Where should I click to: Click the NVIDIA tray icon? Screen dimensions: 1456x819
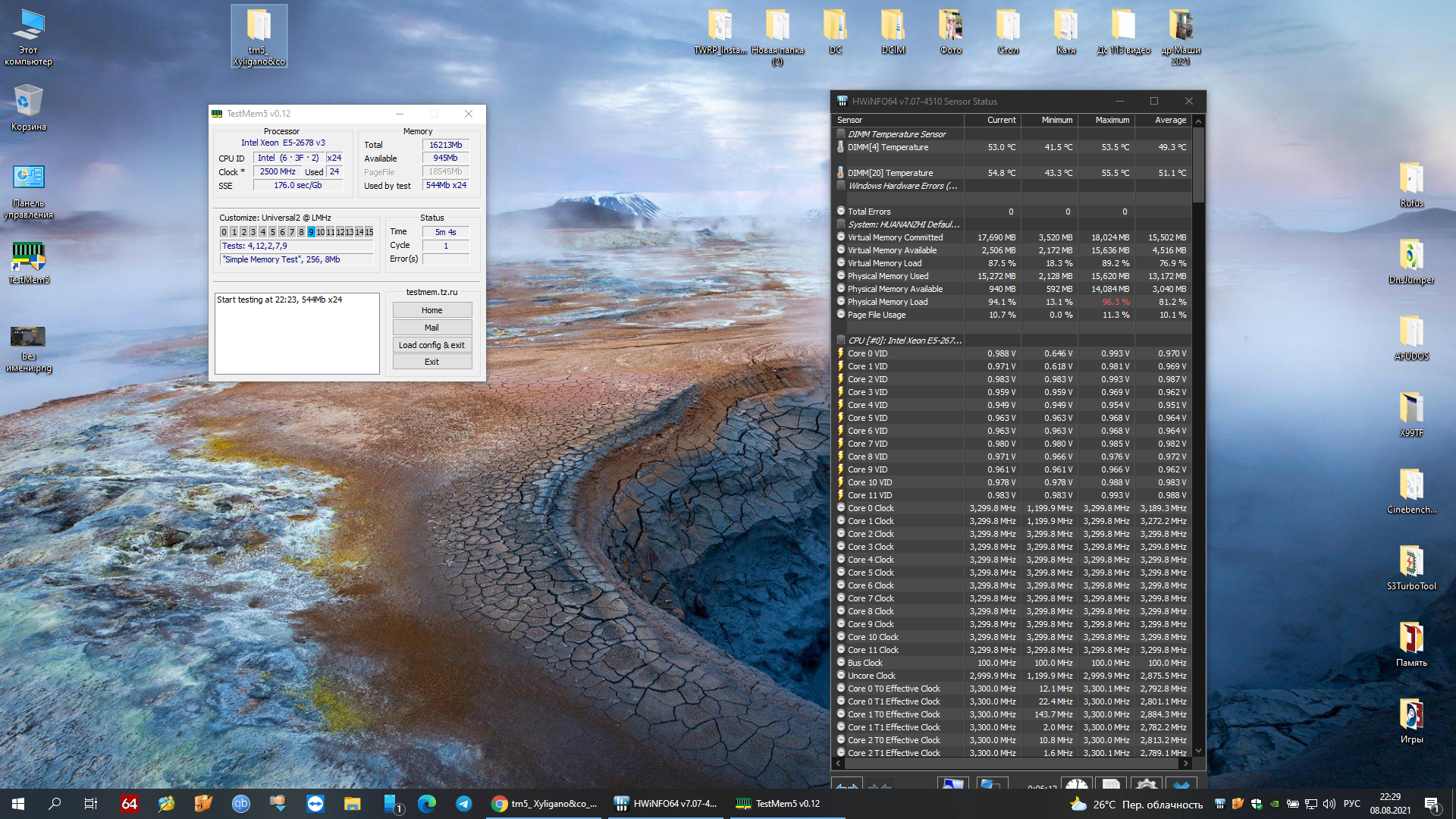(1275, 804)
